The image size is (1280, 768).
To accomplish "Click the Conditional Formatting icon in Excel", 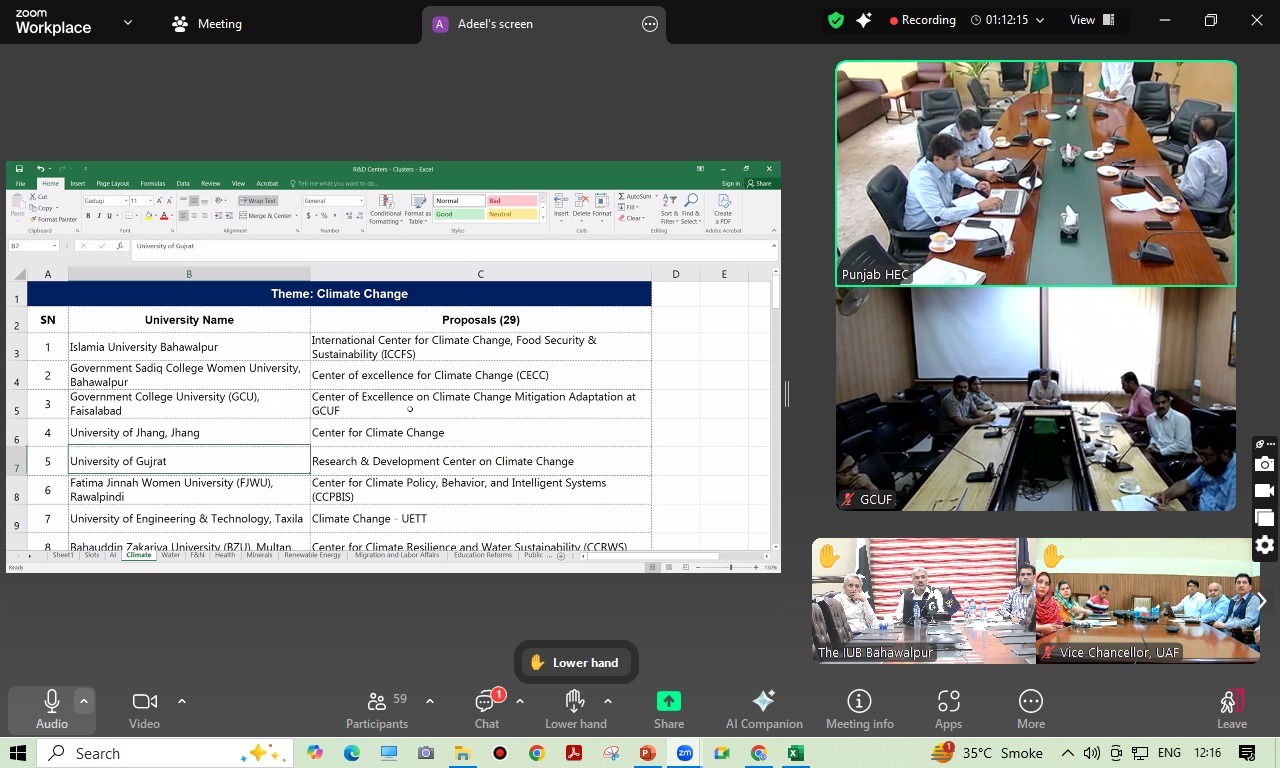I will click(386, 209).
